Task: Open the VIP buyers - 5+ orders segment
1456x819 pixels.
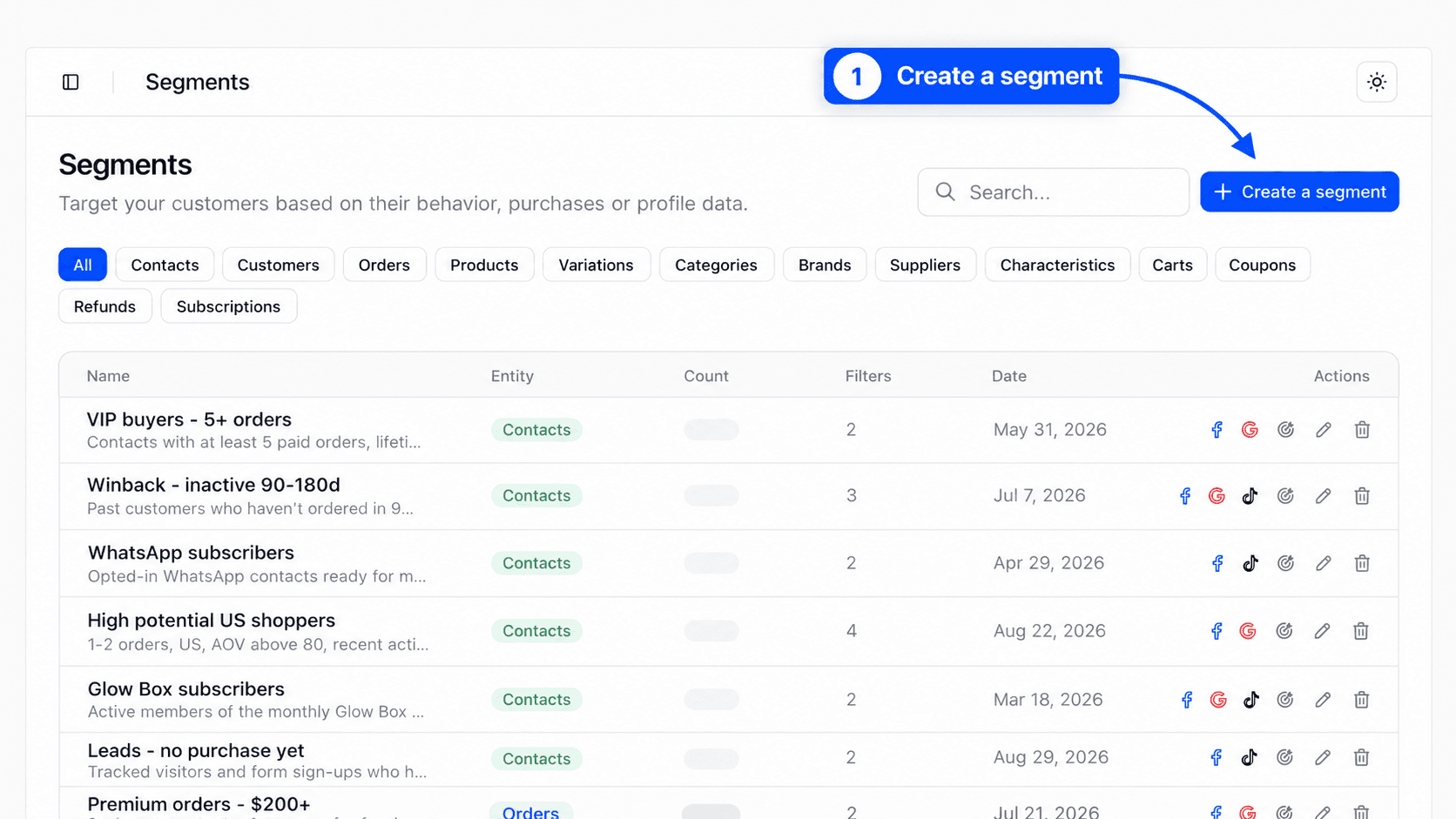Action: [189, 420]
